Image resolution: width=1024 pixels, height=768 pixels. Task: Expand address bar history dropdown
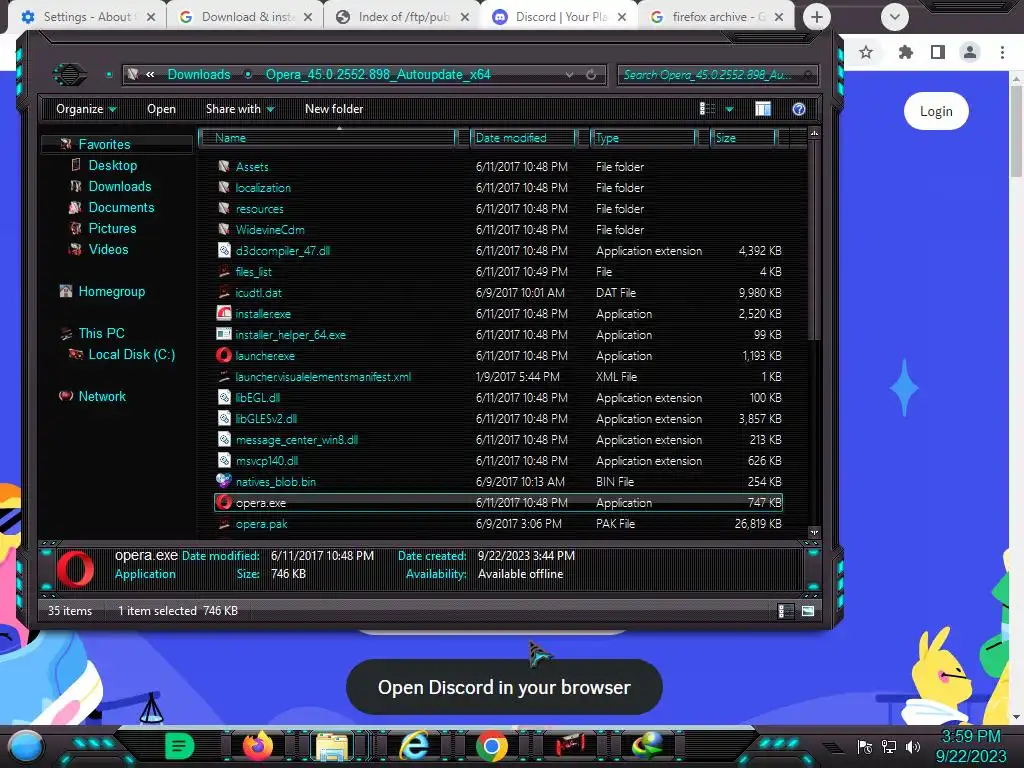click(x=569, y=74)
